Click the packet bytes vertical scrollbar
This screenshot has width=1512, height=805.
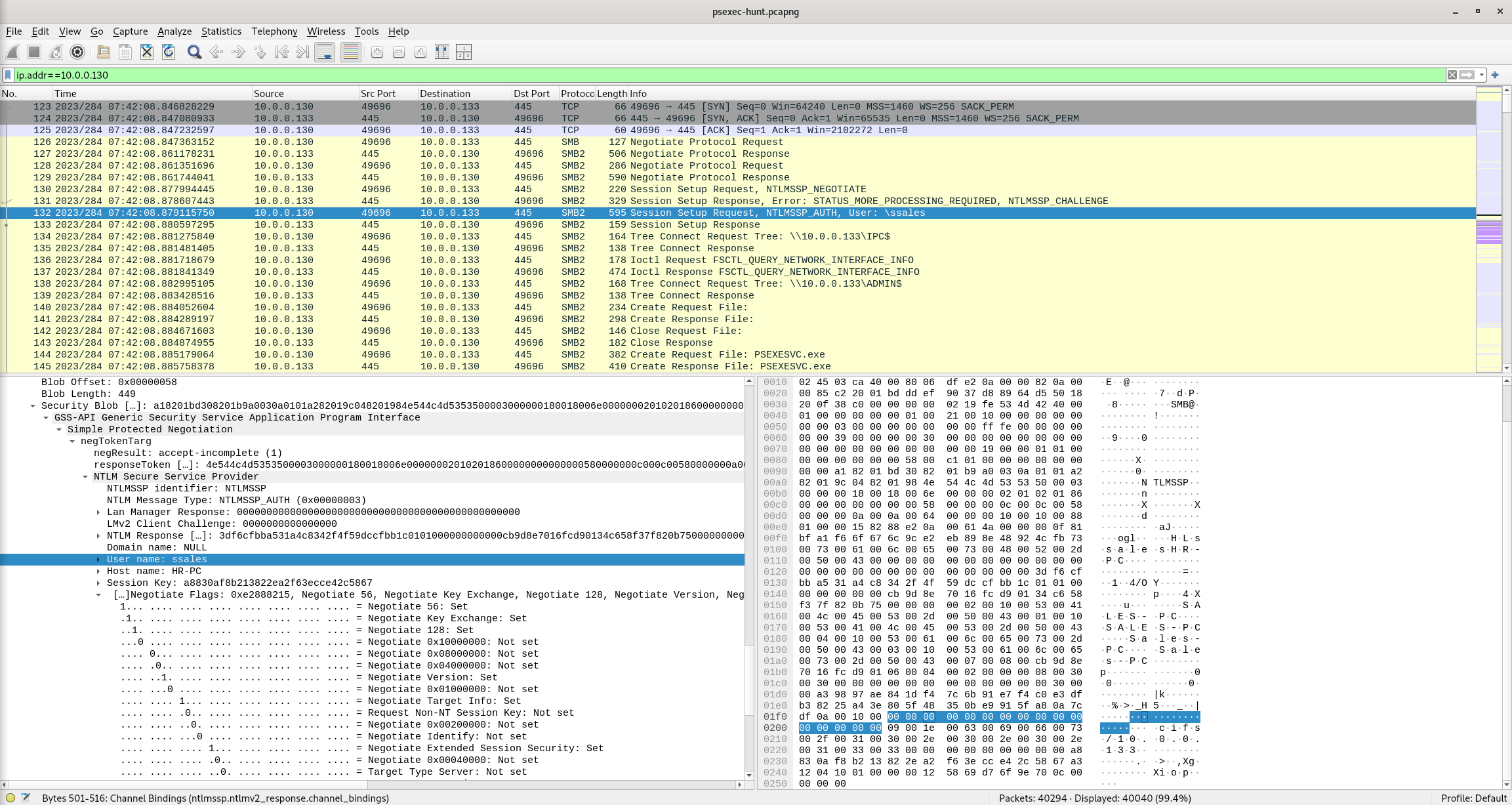1507,583
